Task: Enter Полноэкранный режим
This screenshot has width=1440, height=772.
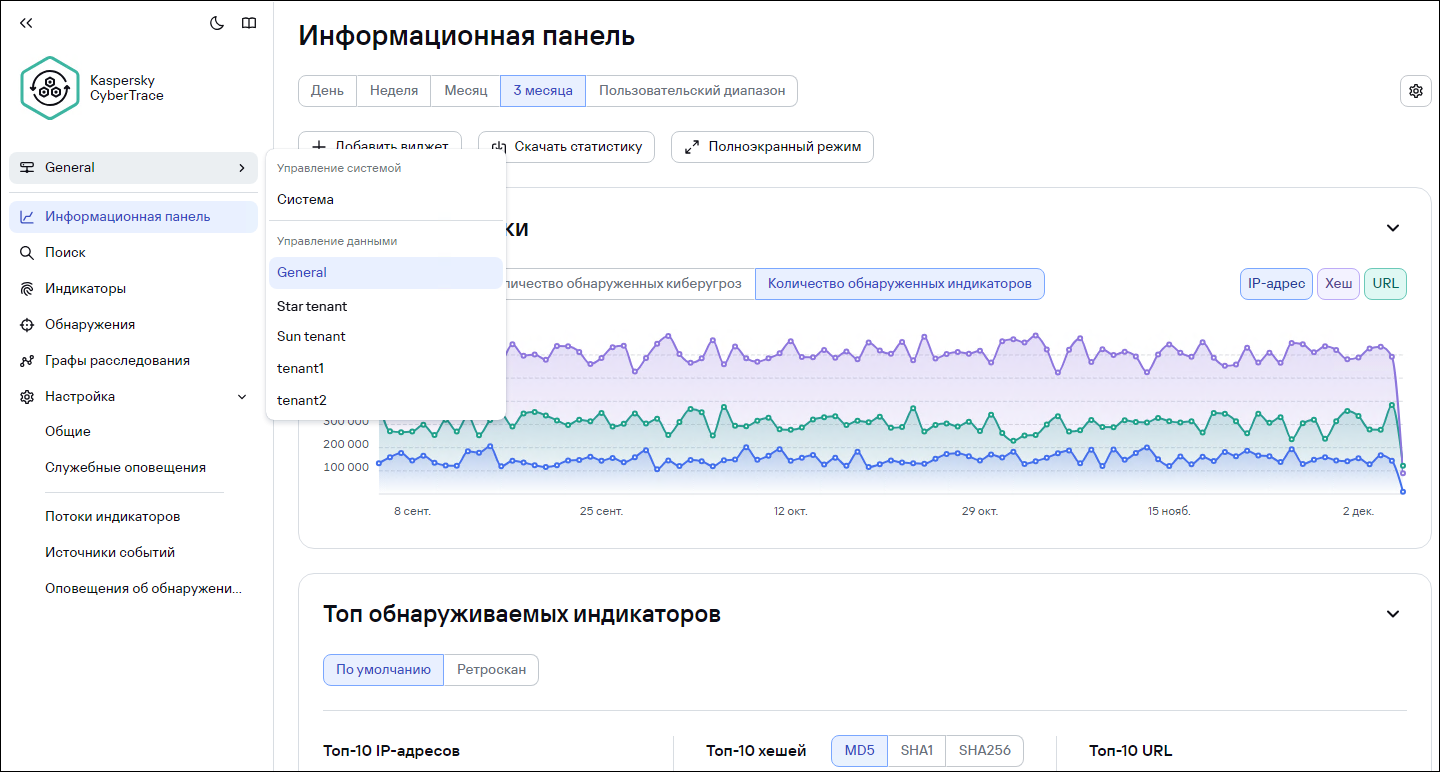Action: click(x=772, y=147)
